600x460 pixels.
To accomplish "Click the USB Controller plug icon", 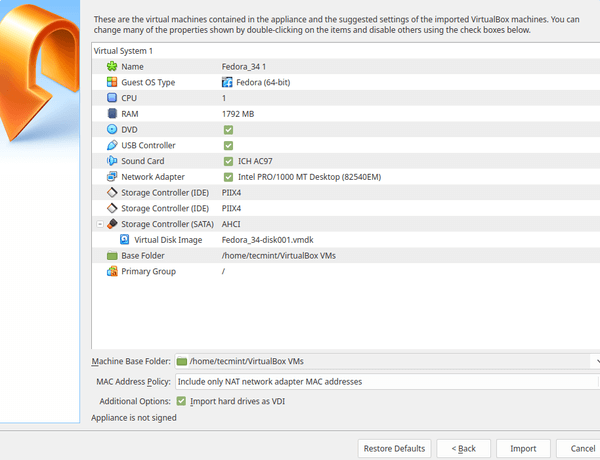I will pyautogui.click(x=112, y=145).
